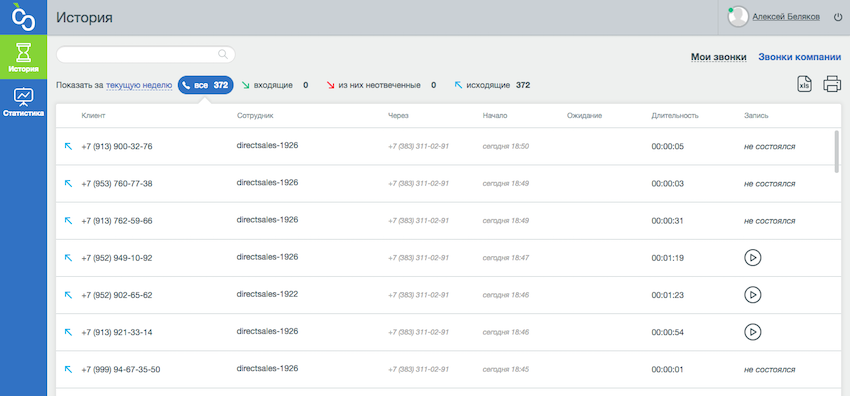Click the magnifier search icon
850x396 pixels.
tap(222, 54)
